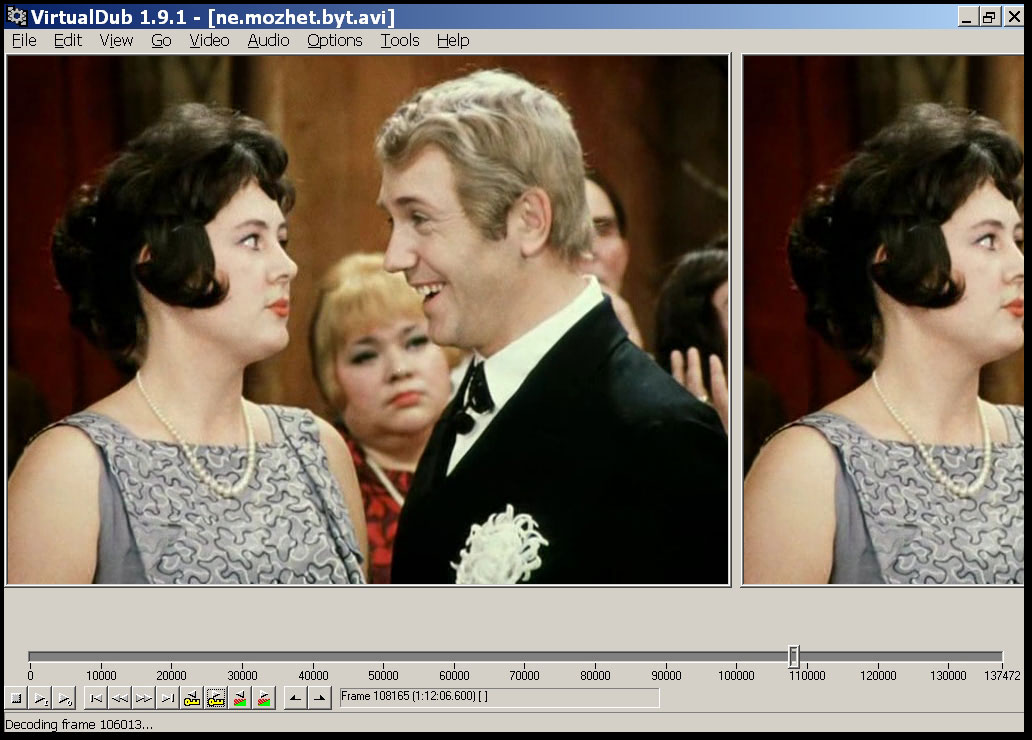Seek to previous scene change
Viewport: 1032px width, 740px height.
pos(240,698)
